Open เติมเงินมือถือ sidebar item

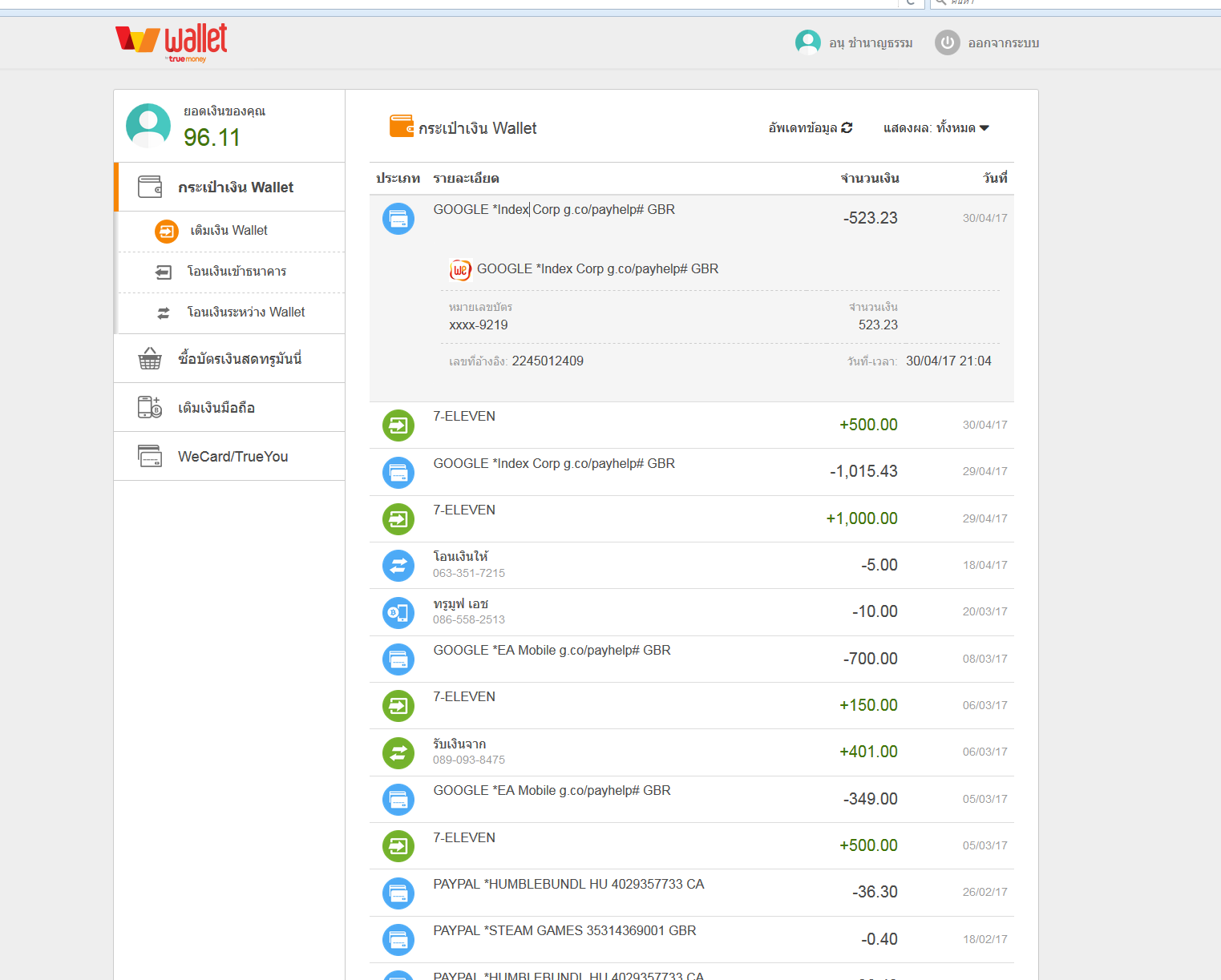[230, 407]
